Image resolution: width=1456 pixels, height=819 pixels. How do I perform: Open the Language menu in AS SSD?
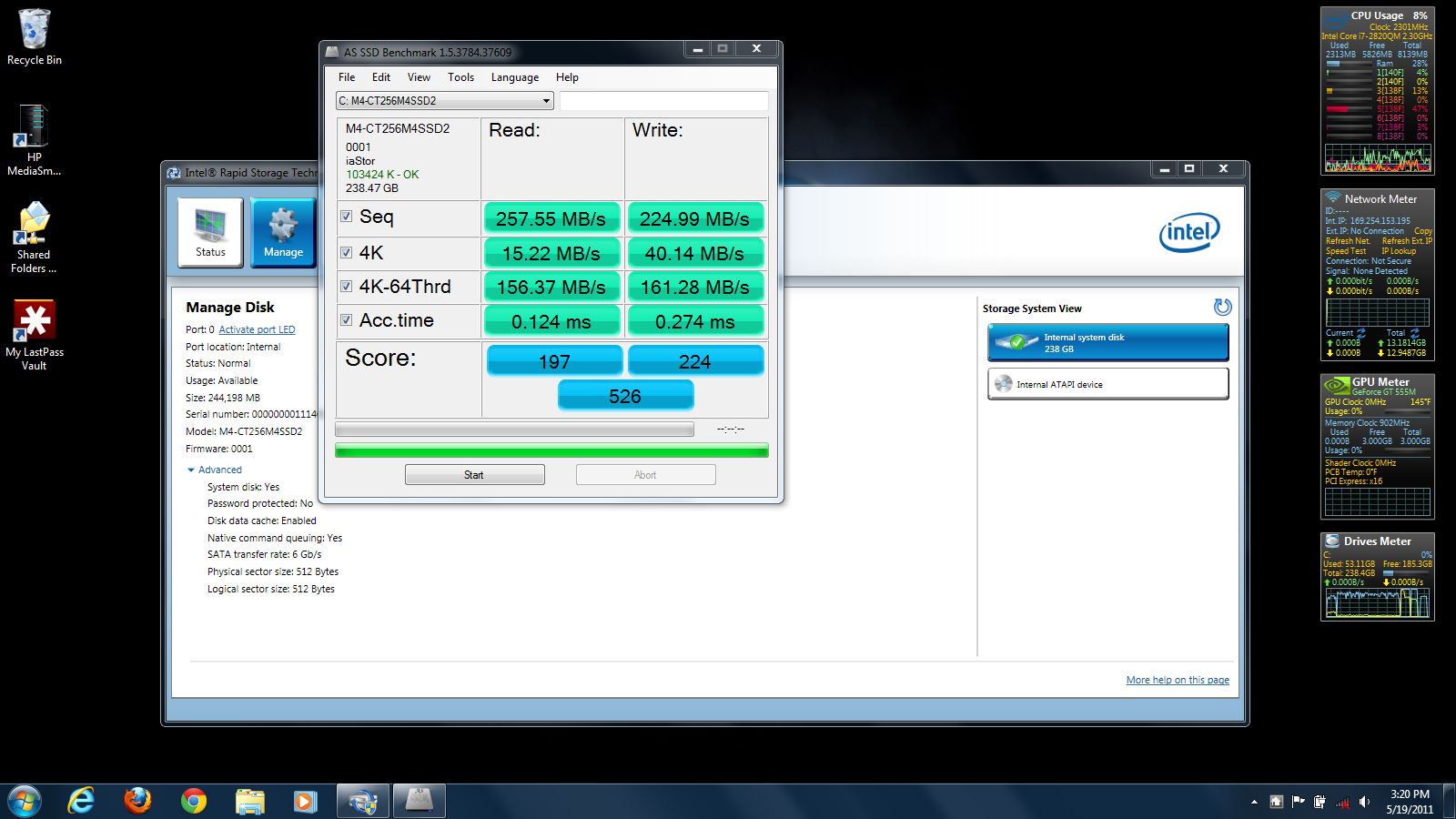coord(515,77)
